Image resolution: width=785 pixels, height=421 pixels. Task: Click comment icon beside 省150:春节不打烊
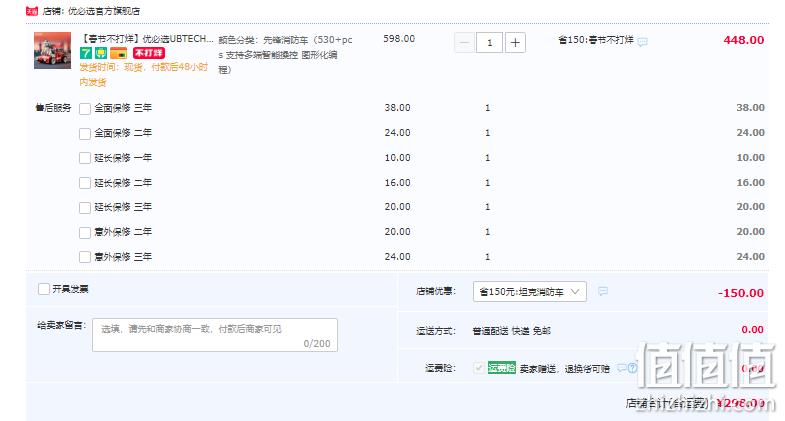click(642, 42)
